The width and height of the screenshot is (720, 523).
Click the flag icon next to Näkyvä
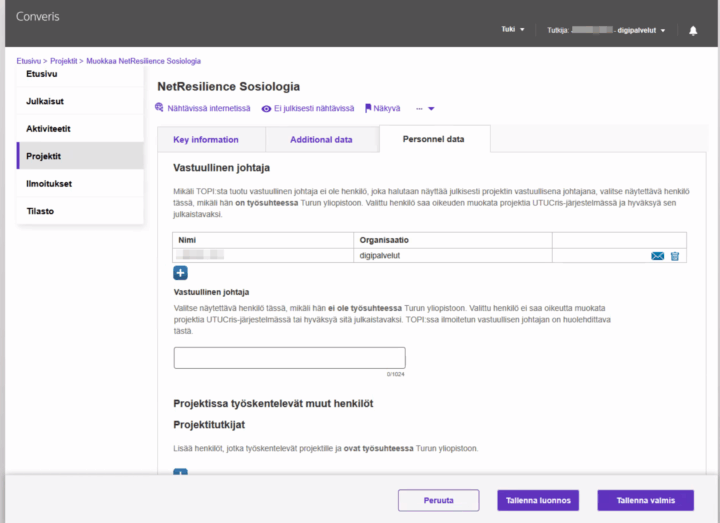click(368, 108)
